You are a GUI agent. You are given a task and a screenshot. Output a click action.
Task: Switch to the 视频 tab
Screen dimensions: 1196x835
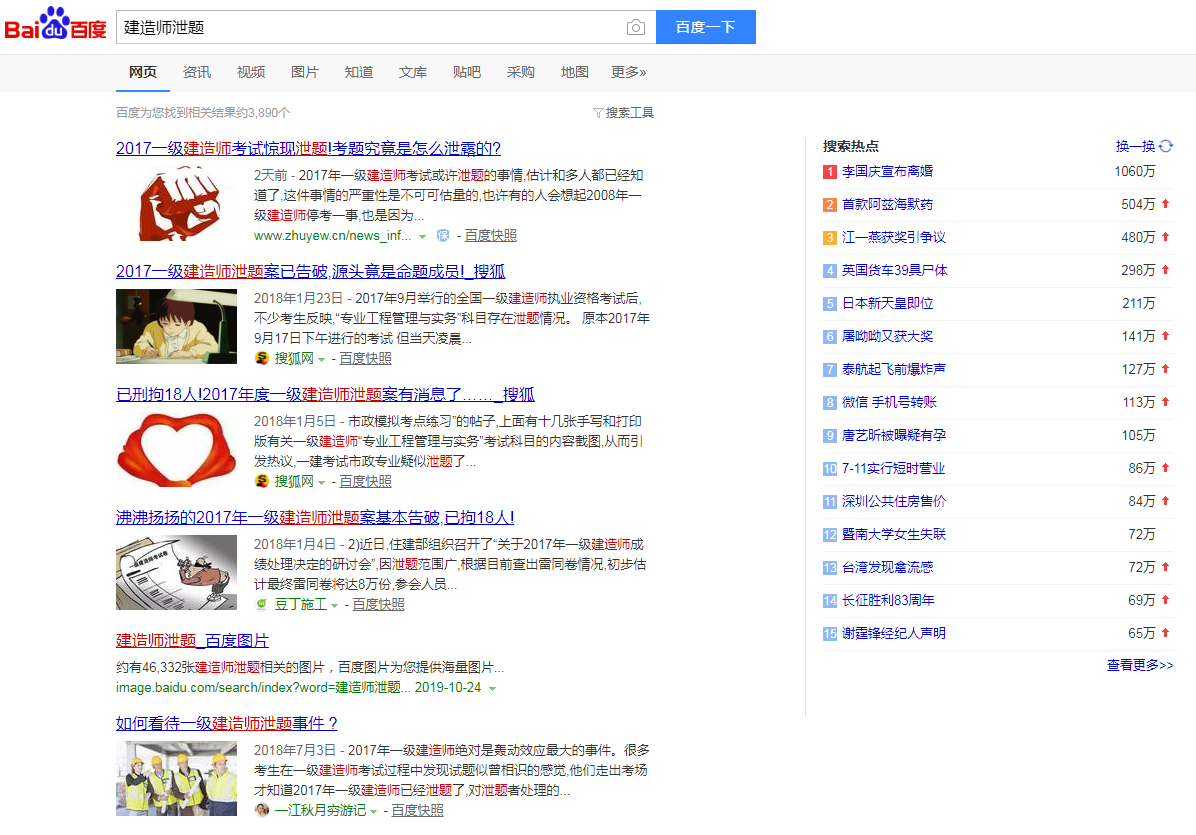251,72
